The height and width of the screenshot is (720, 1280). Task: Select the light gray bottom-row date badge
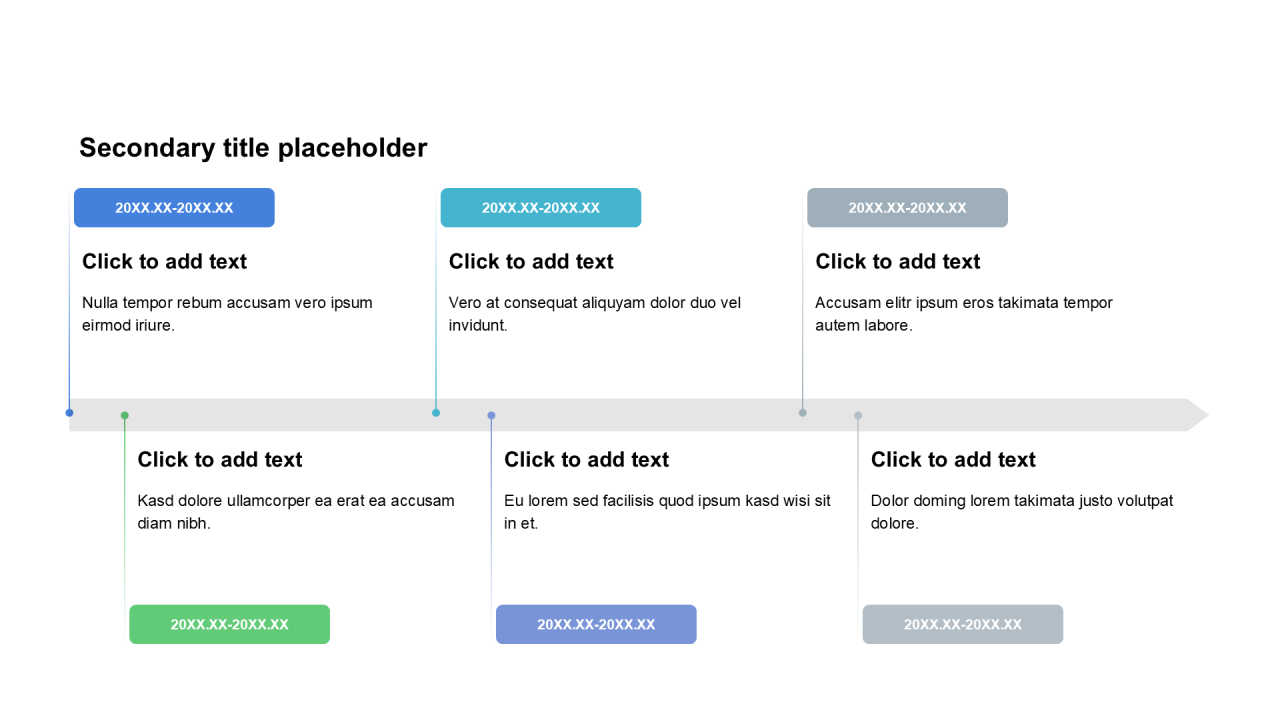pyautogui.click(x=963, y=624)
